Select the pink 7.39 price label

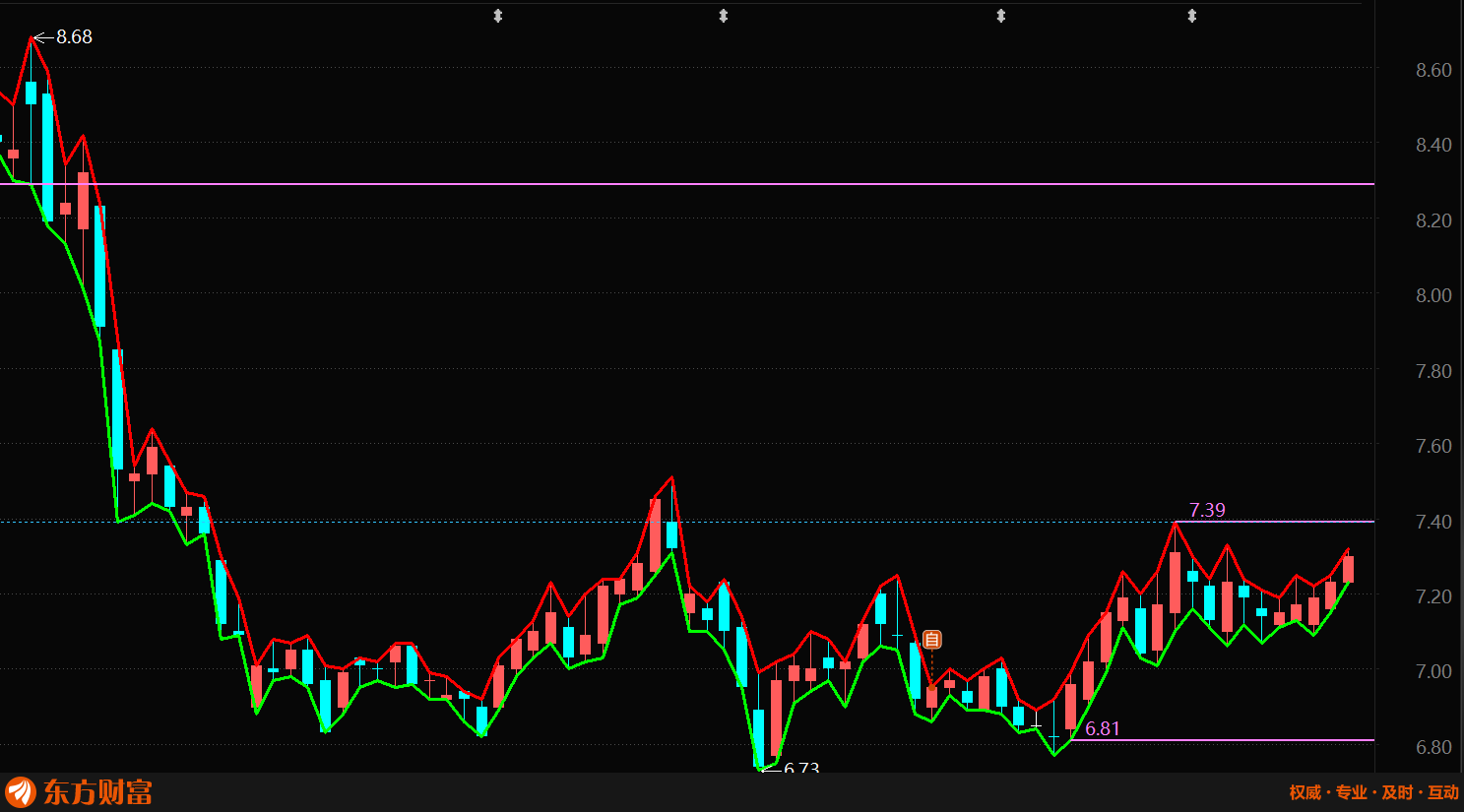coord(1207,510)
